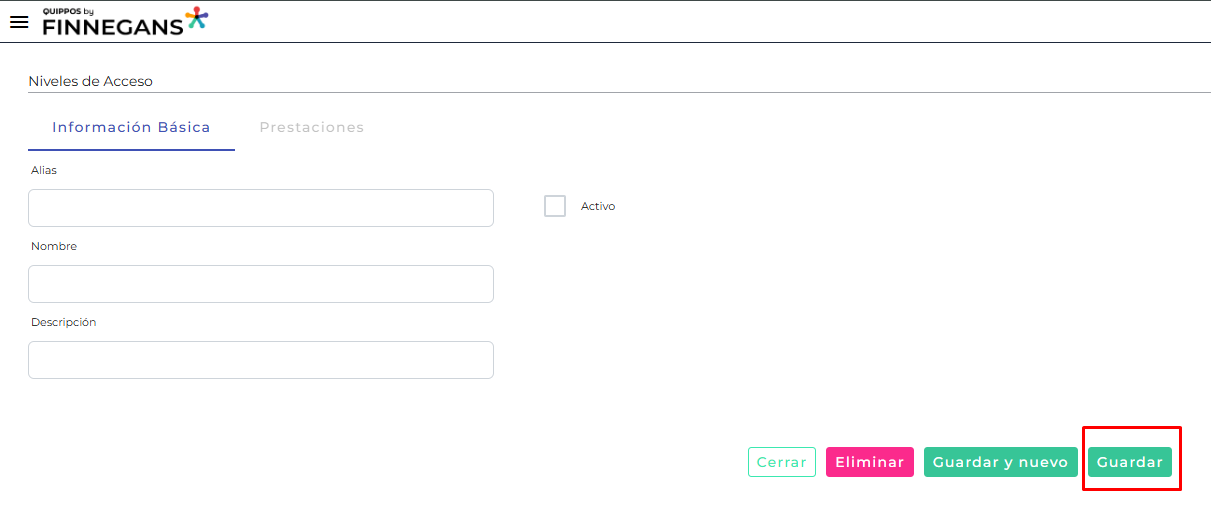The width and height of the screenshot is (1211, 523).
Task: Open the hamburger navigation menu
Action: point(19,22)
